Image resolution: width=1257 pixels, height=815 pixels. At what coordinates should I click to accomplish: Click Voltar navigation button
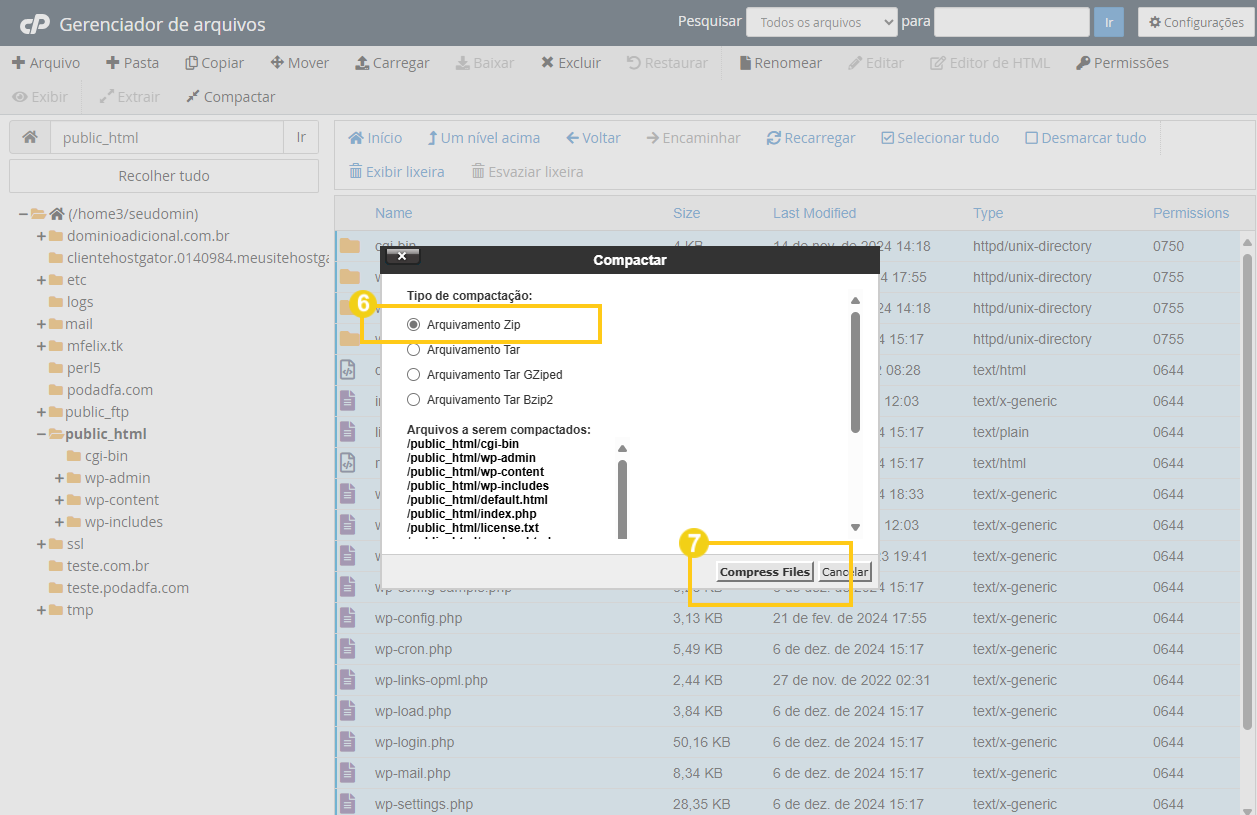click(x=593, y=138)
